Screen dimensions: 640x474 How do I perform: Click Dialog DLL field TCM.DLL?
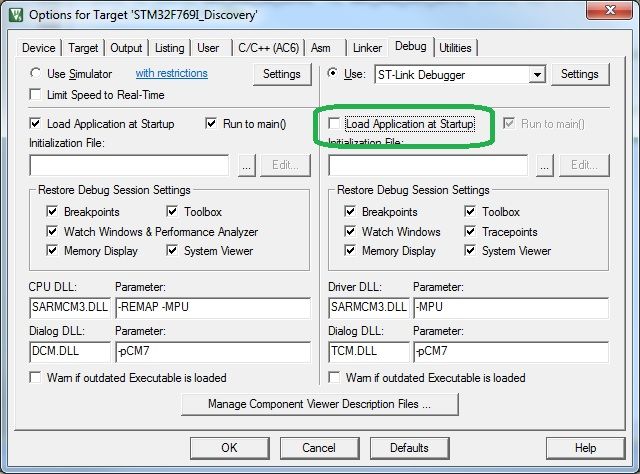click(x=369, y=352)
